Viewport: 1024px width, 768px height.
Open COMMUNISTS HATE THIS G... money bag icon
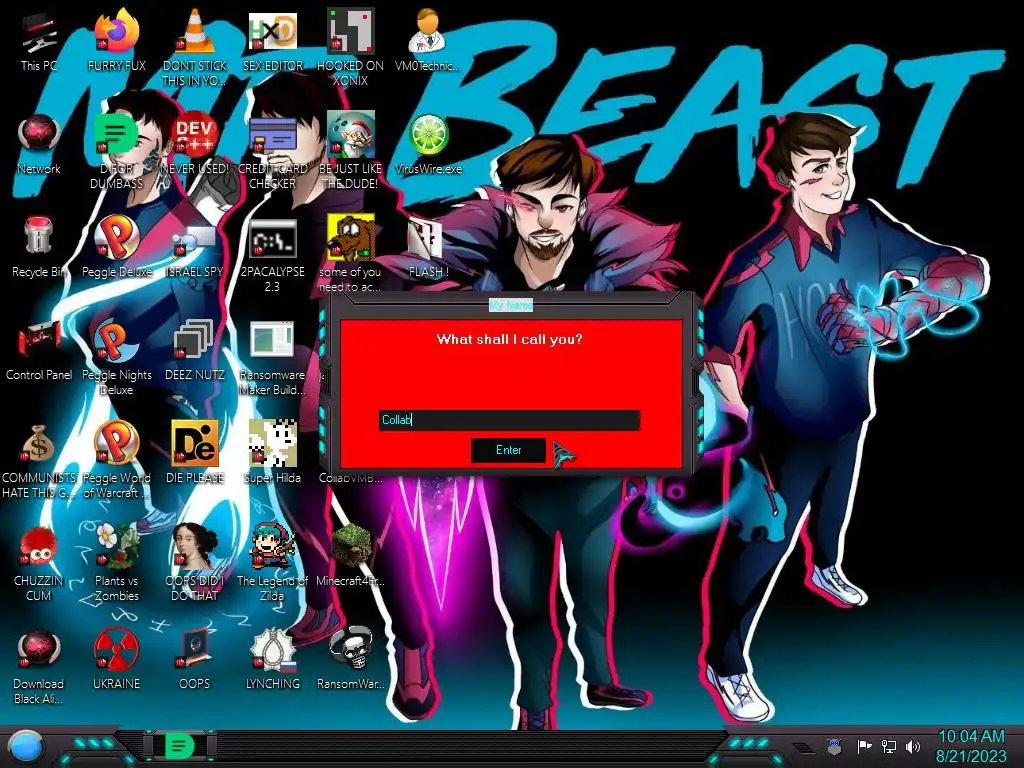pos(39,444)
